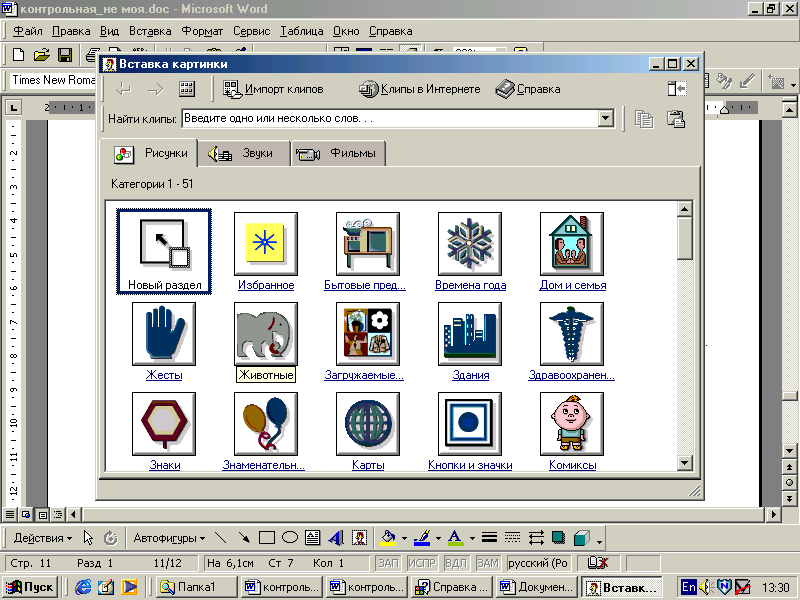
Task: Click the Select Objects arrow in drawing toolbar
Action: pos(88,538)
